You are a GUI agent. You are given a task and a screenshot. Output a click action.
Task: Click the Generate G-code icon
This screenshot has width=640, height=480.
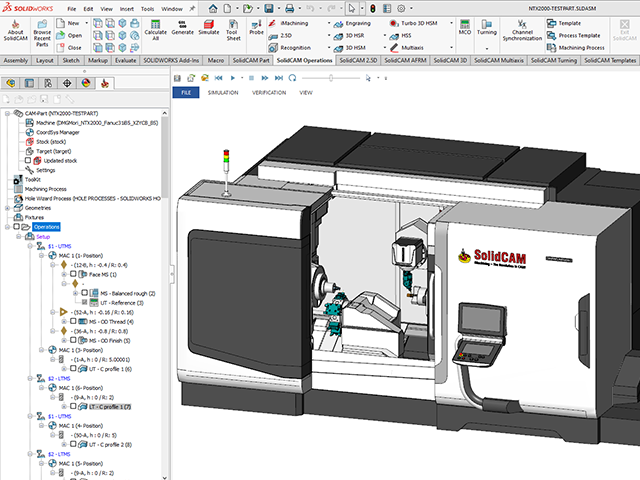(182, 28)
